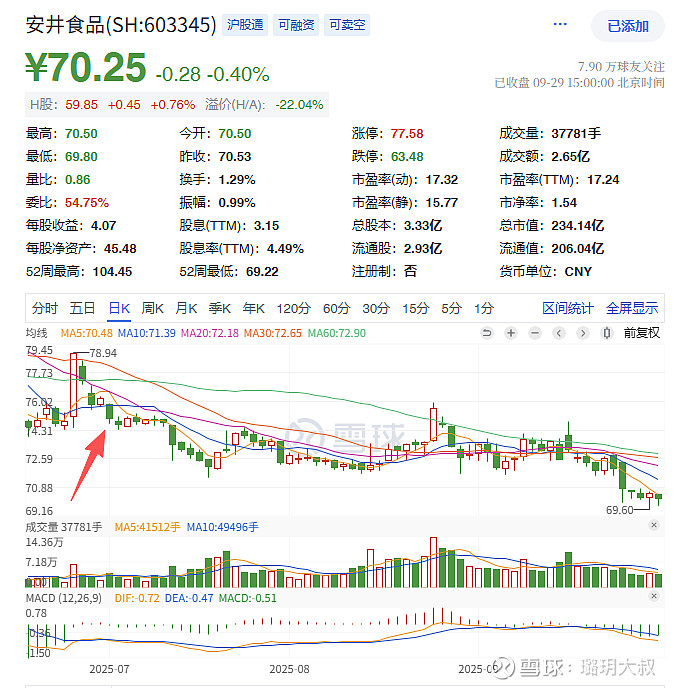675x688 pixels.
Task: Click the 2025-07 date axis label
Action: 109,669
